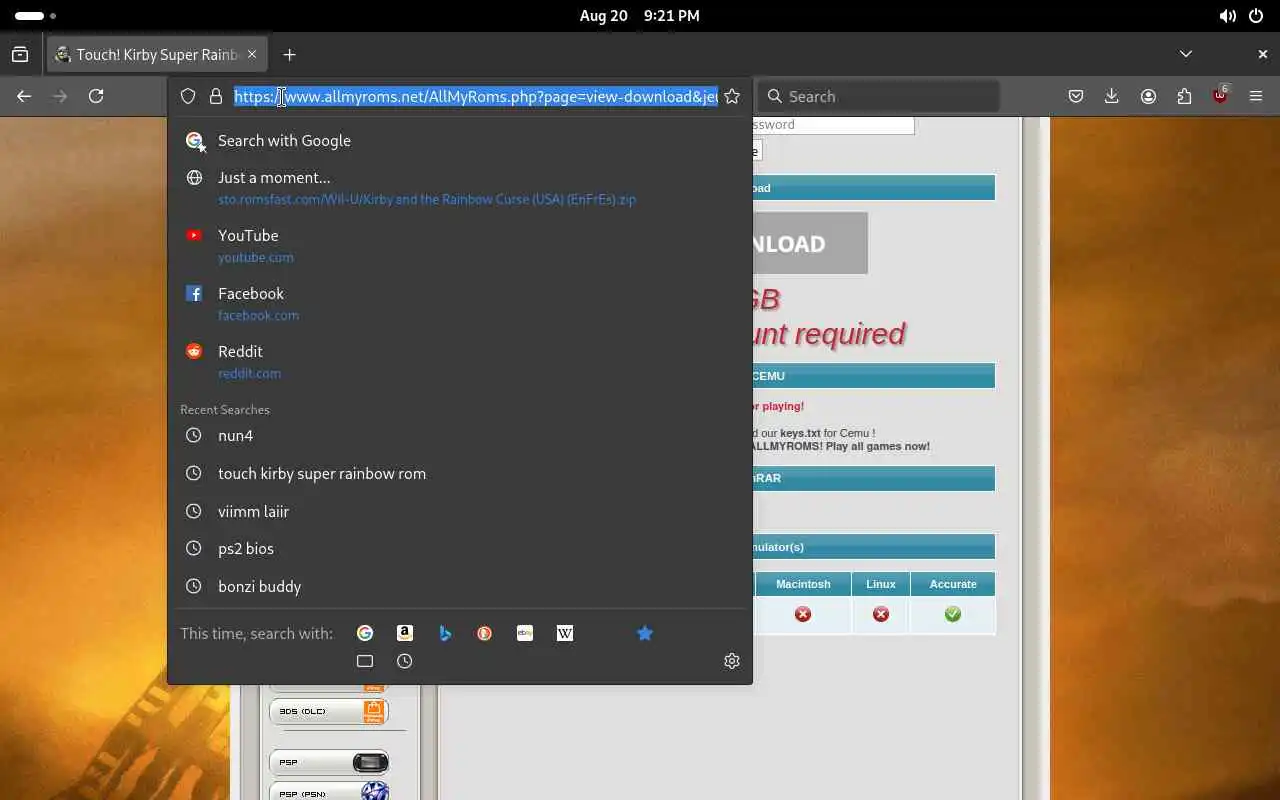The height and width of the screenshot is (800, 1280).
Task: Click the green Accurate checkmark
Action: click(953, 614)
